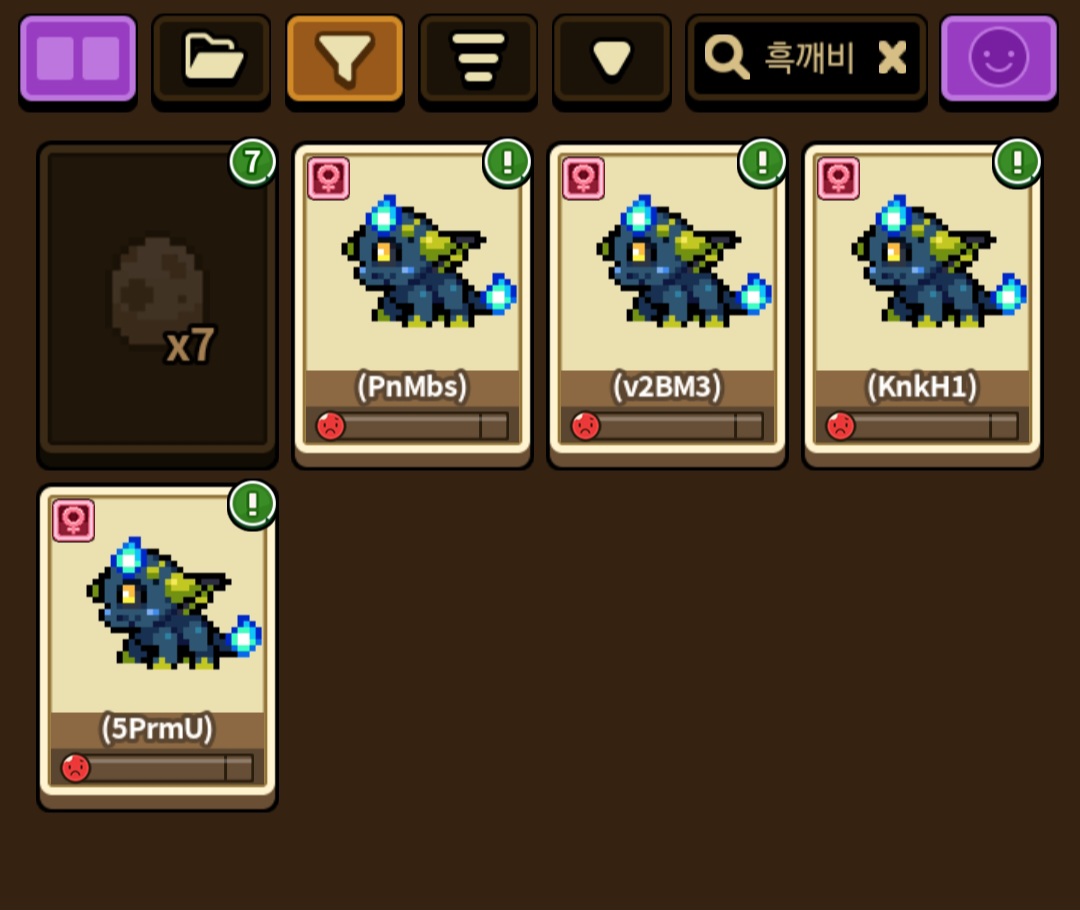Toggle the orange funnel filter button
Viewport: 1080px width, 910px height.
344,60
